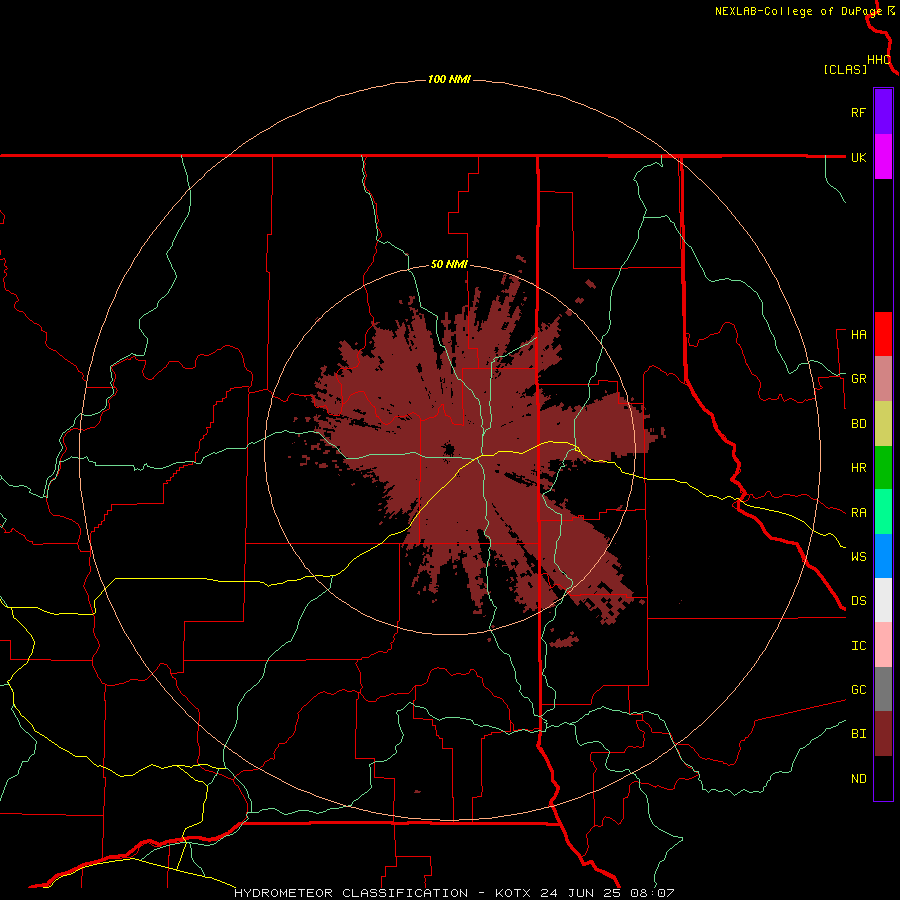The image size is (900, 900).
Task: Click the brown BI legend swatch
Action: click(883, 734)
